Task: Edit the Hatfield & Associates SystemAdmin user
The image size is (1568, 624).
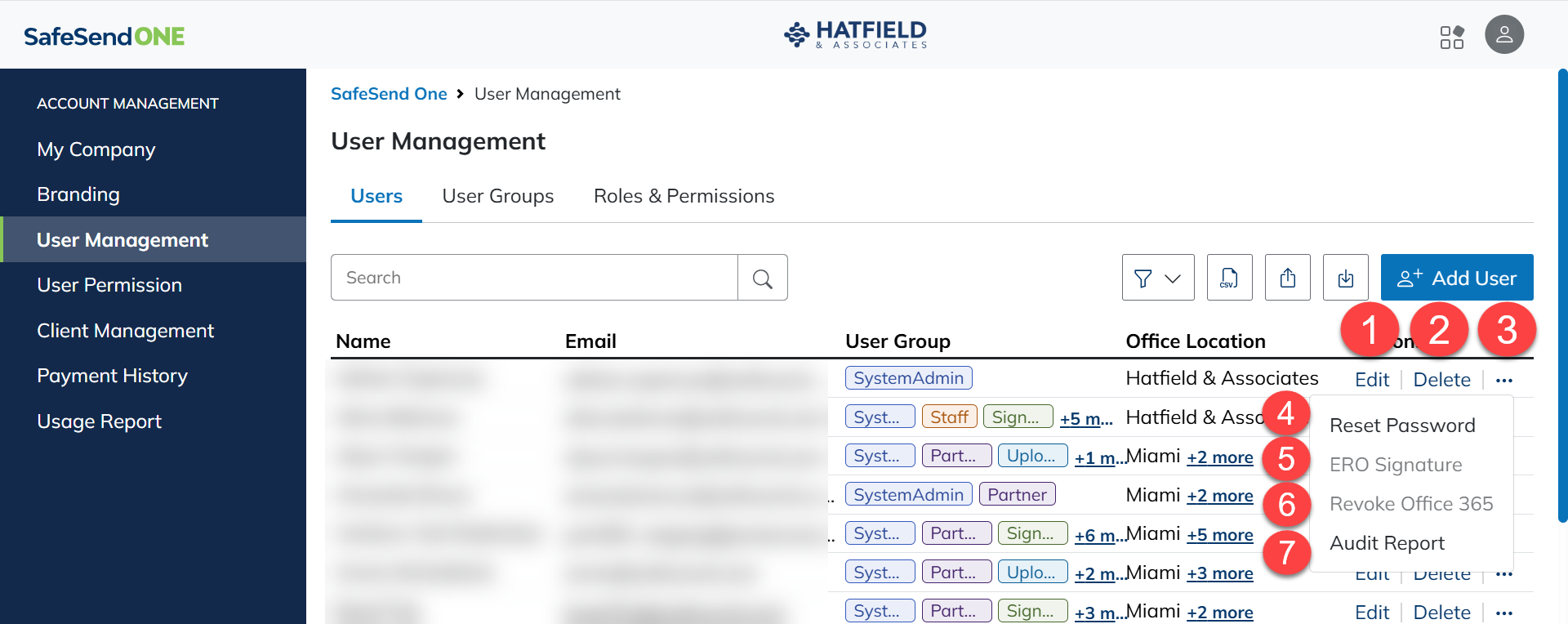Action: pyautogui.click(x=1372, y=380)
